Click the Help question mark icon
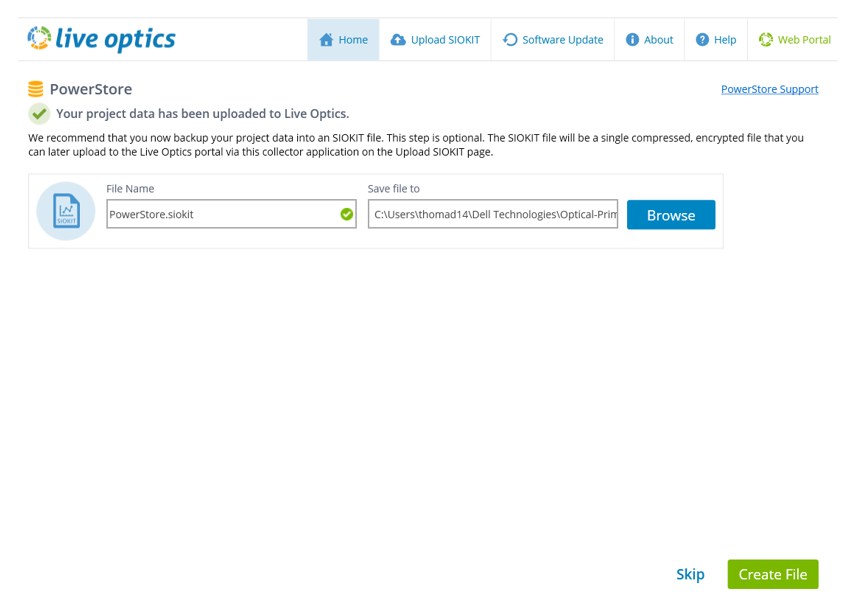This screenshot has height=609, width=852. [x=702, y=40]
